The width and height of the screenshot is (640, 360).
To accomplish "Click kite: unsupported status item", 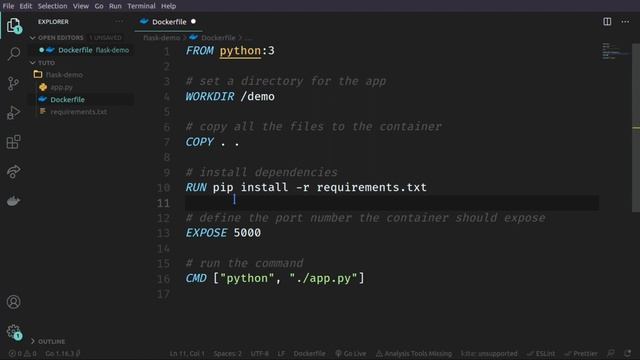I will [x=489, y=353].
